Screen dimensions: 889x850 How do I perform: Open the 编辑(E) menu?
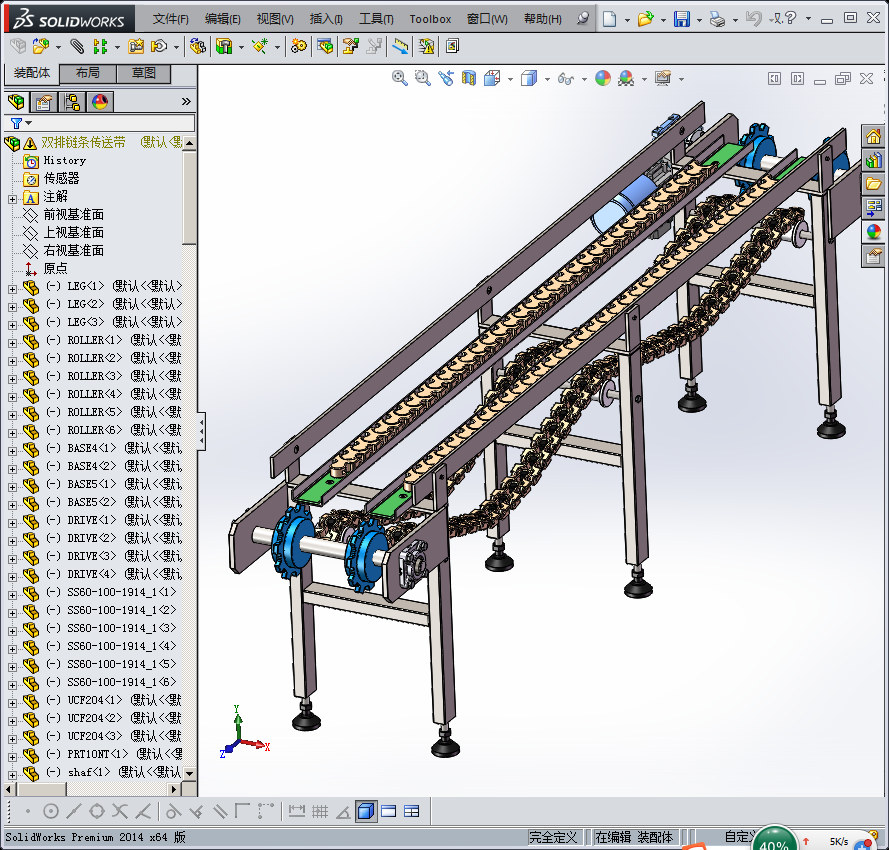(222, 19)
